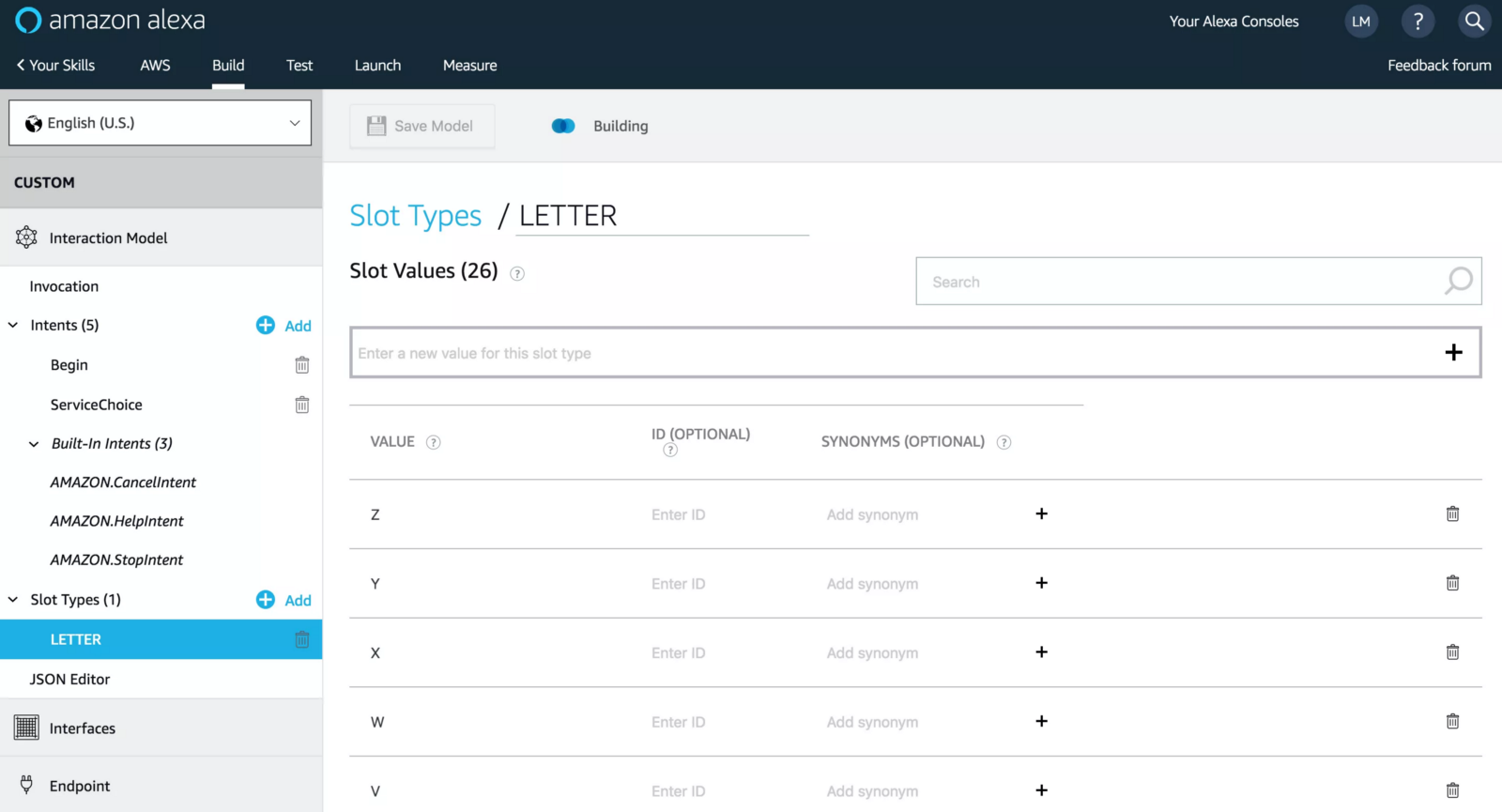1502x812 pixels.
Task: Click the Save Model button
Action: point(421,126)
